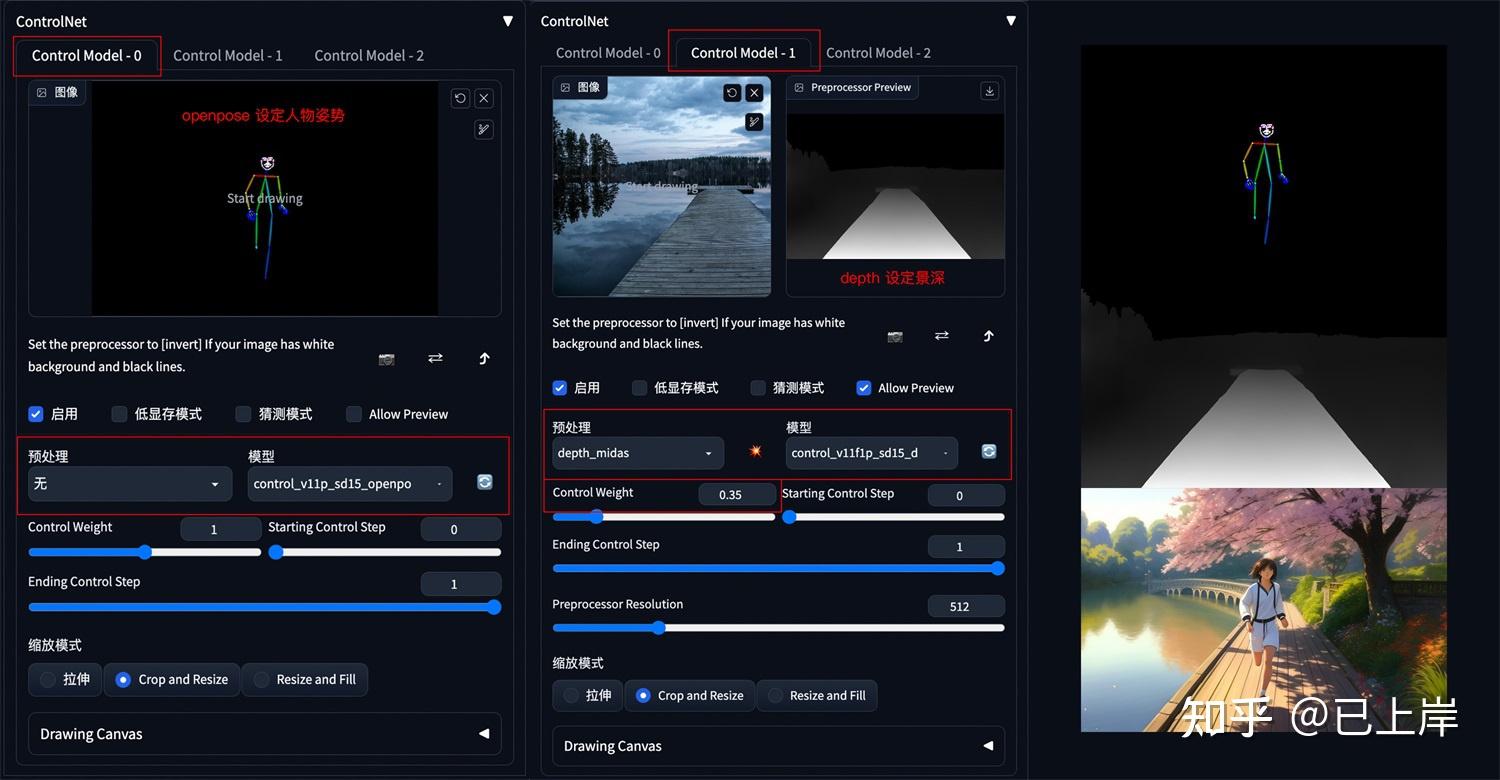Download the depth Preprocessor Preview image
This screenshot has width=1500, height=780.
989,90
